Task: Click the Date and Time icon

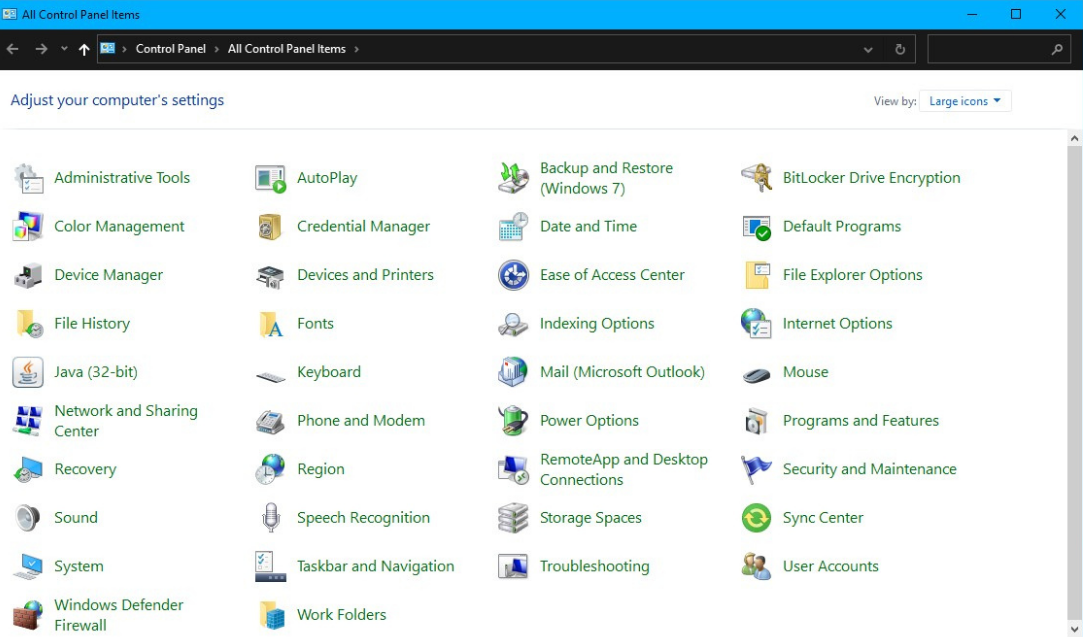Action: (513, 227)
